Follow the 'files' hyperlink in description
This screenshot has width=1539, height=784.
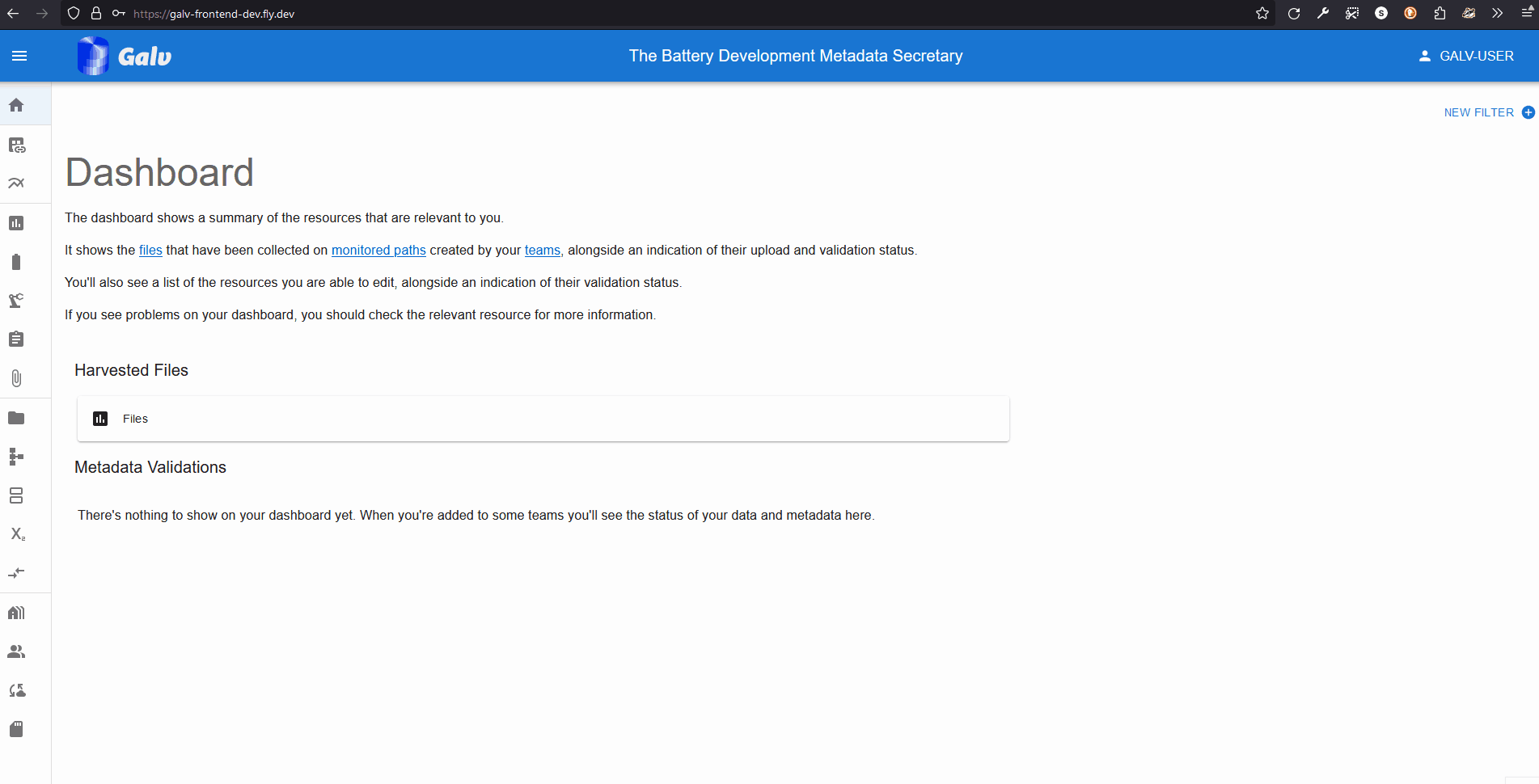pos(150,251)
